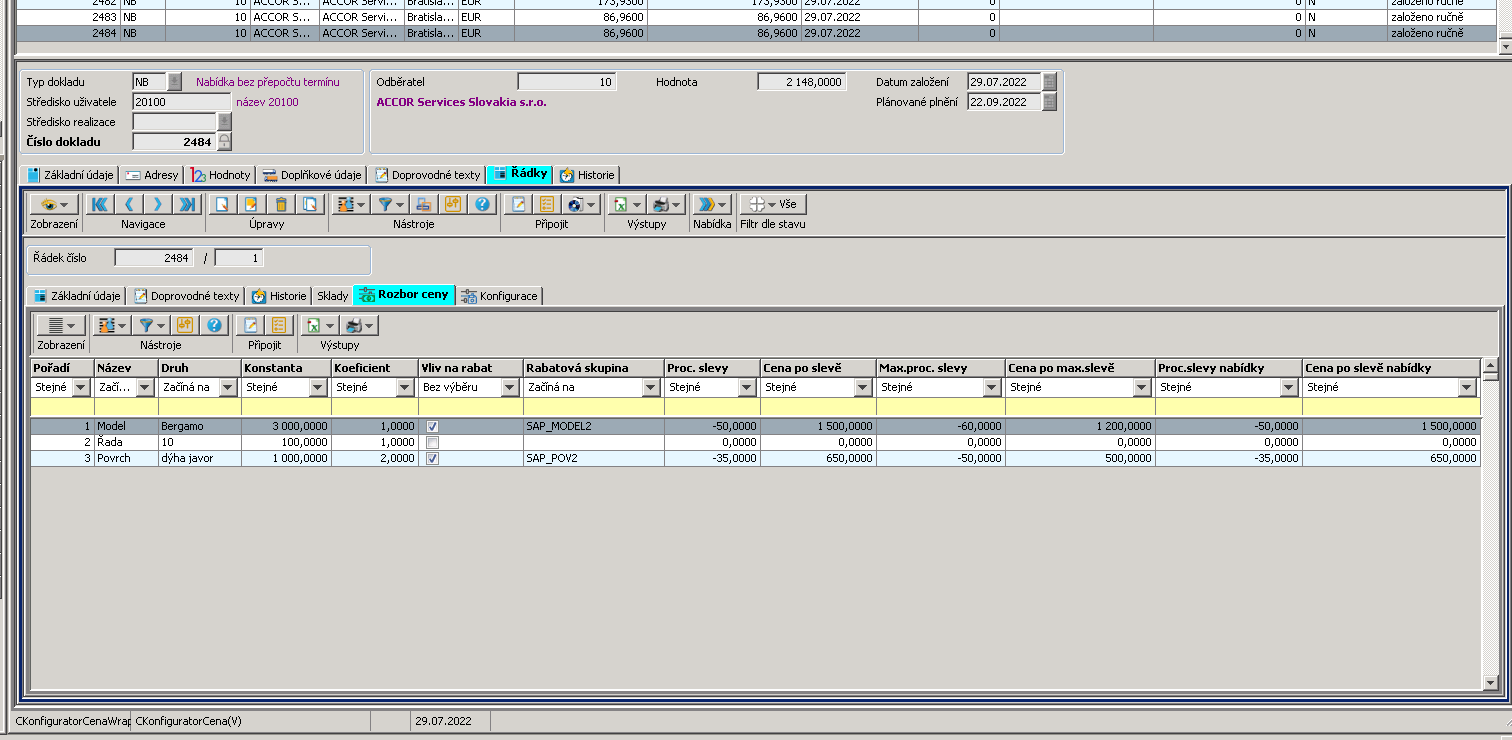The width and height of the screenshot is (1512, 740).
Task: Expand the Rabatová skupina filter dropdown
Action: pyautogui.click(x=654, y=388)
